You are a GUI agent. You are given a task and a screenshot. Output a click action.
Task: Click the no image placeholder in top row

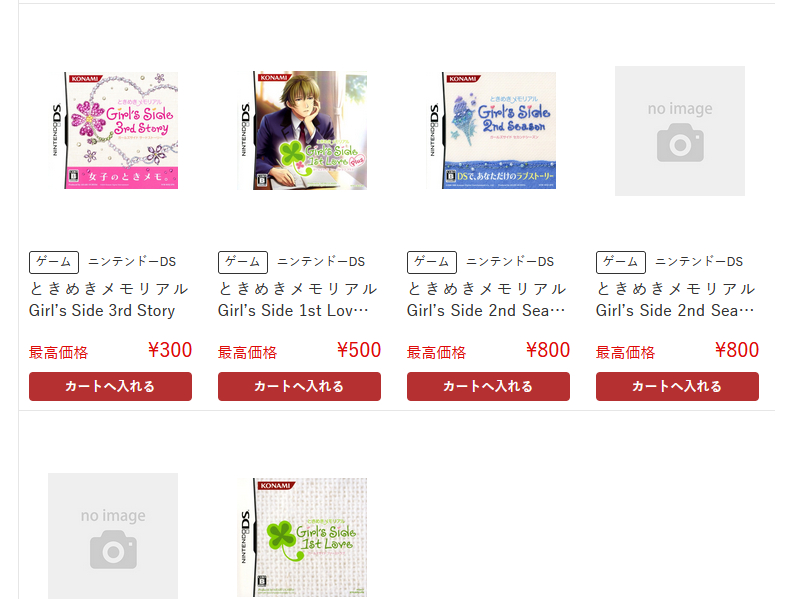(x=680, y=131)
